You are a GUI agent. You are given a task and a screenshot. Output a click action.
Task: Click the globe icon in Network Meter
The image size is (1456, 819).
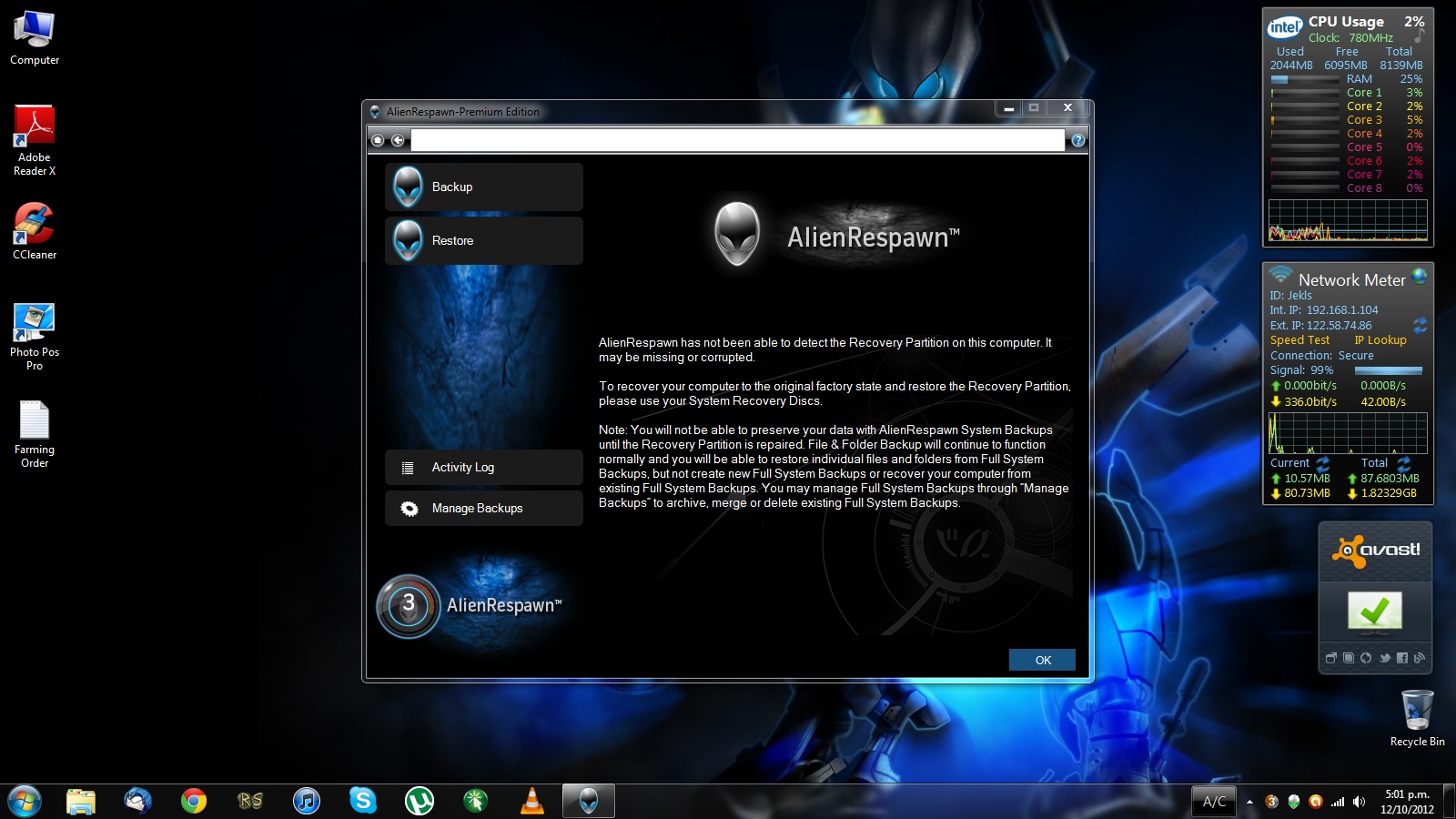[1419, 275]
